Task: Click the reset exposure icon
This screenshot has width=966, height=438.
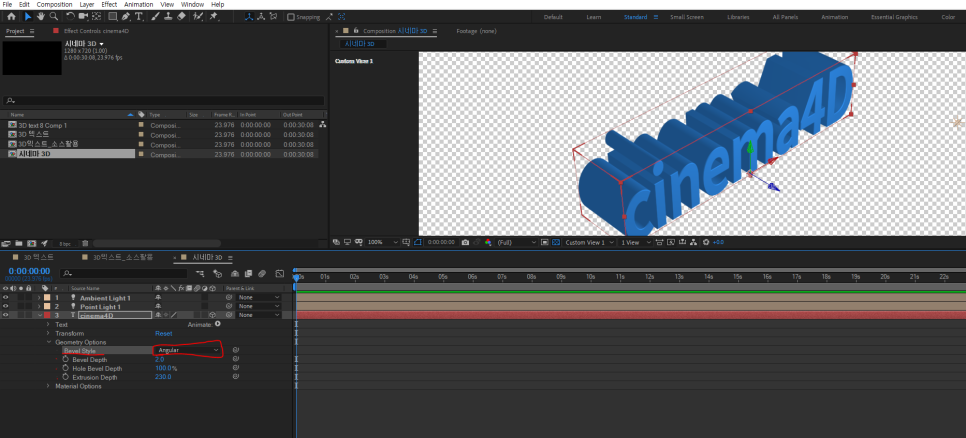Action: coord(706,242)
